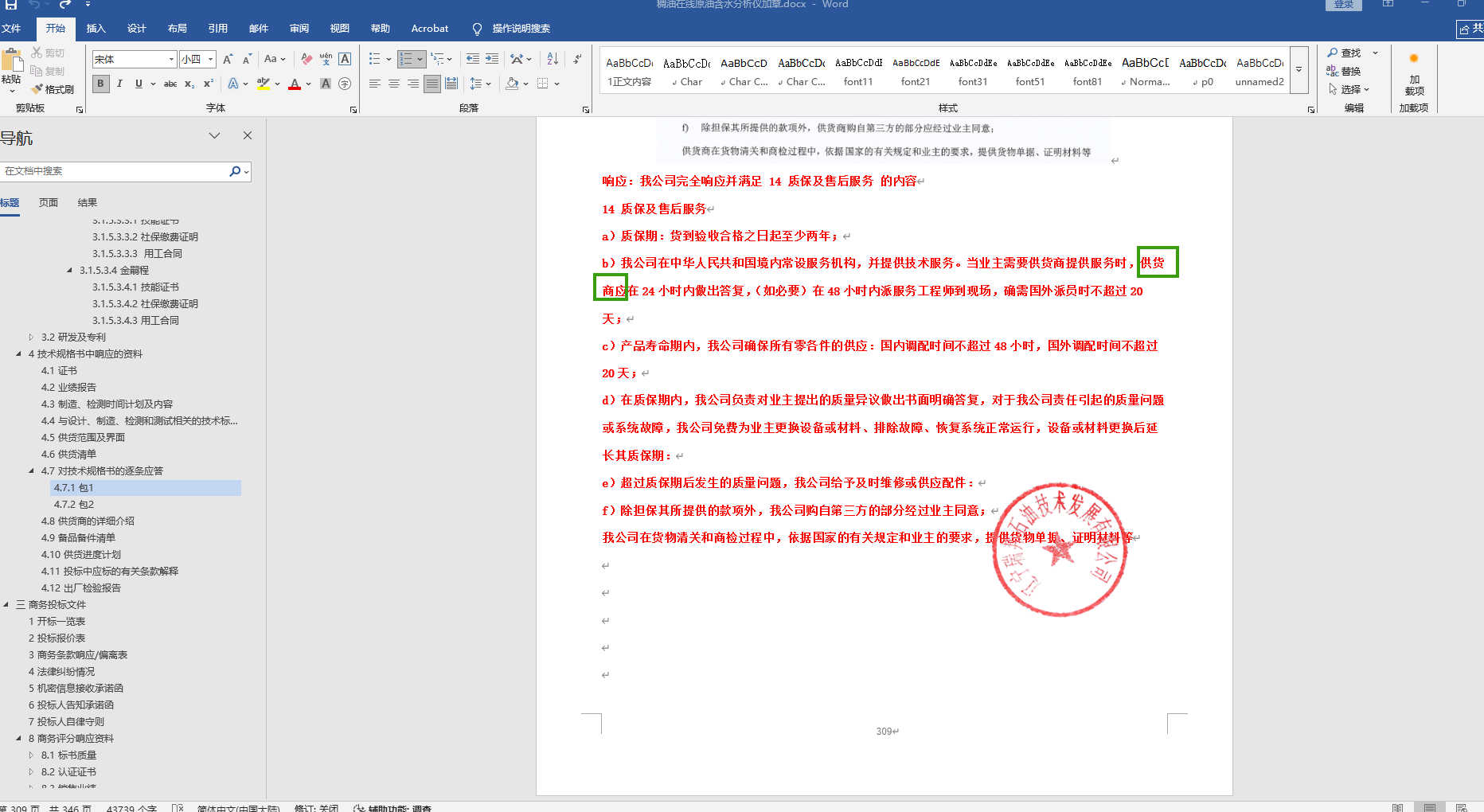Switch to the 插入 (Insert) tab
Screen dimensions: 1484x812
point(96,29)
